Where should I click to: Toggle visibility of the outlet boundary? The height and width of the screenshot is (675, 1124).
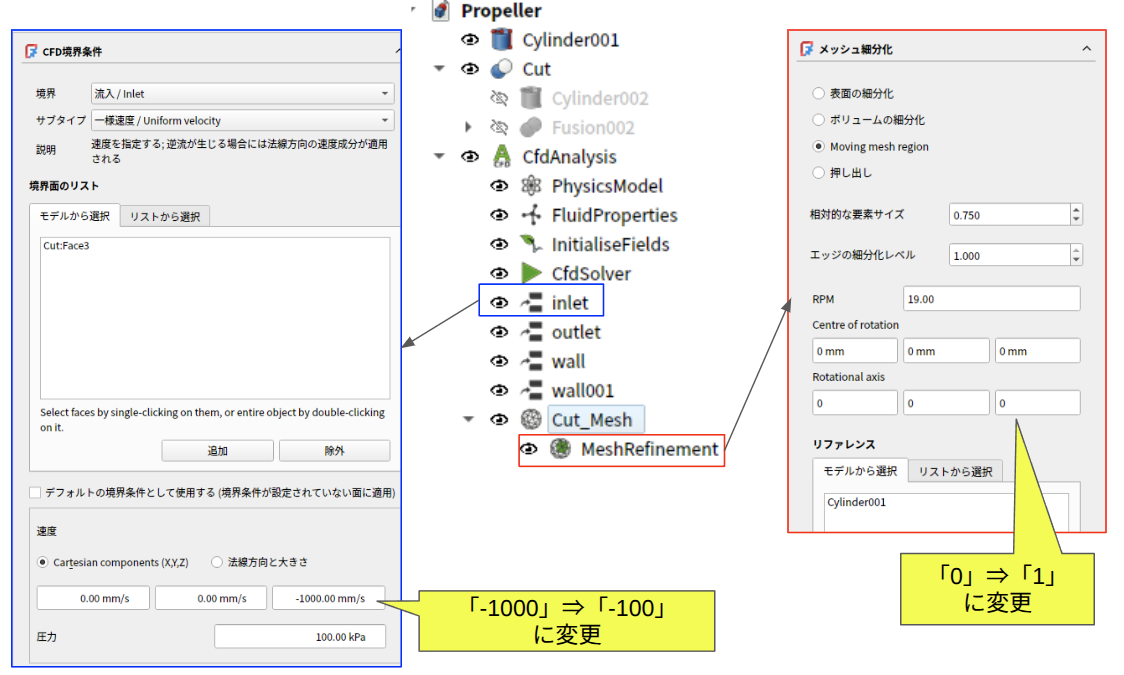498,332
